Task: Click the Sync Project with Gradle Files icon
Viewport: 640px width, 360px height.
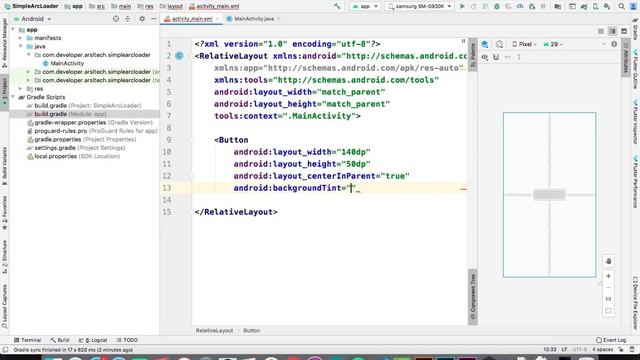Action: [584, 6]
